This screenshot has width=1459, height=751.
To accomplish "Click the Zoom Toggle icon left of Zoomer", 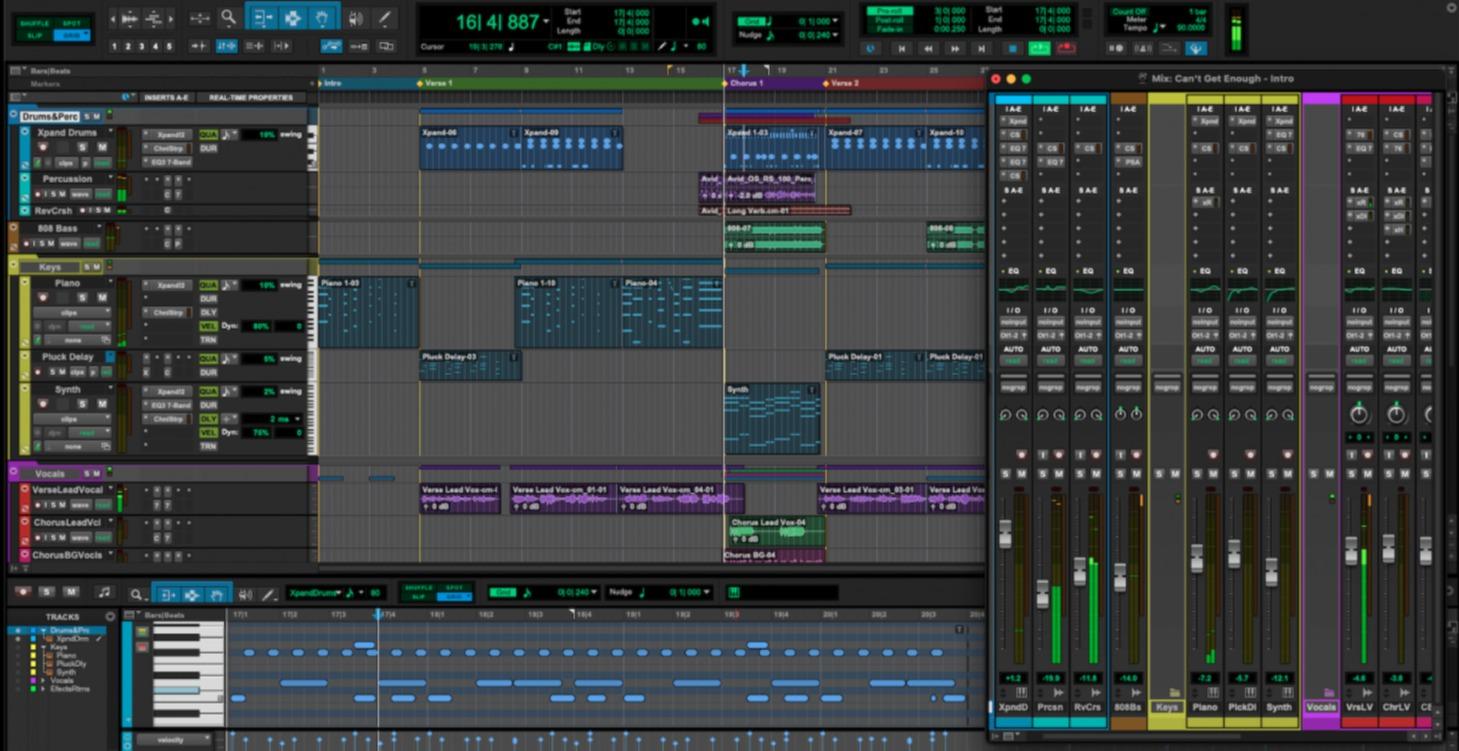I will (200, 18).
